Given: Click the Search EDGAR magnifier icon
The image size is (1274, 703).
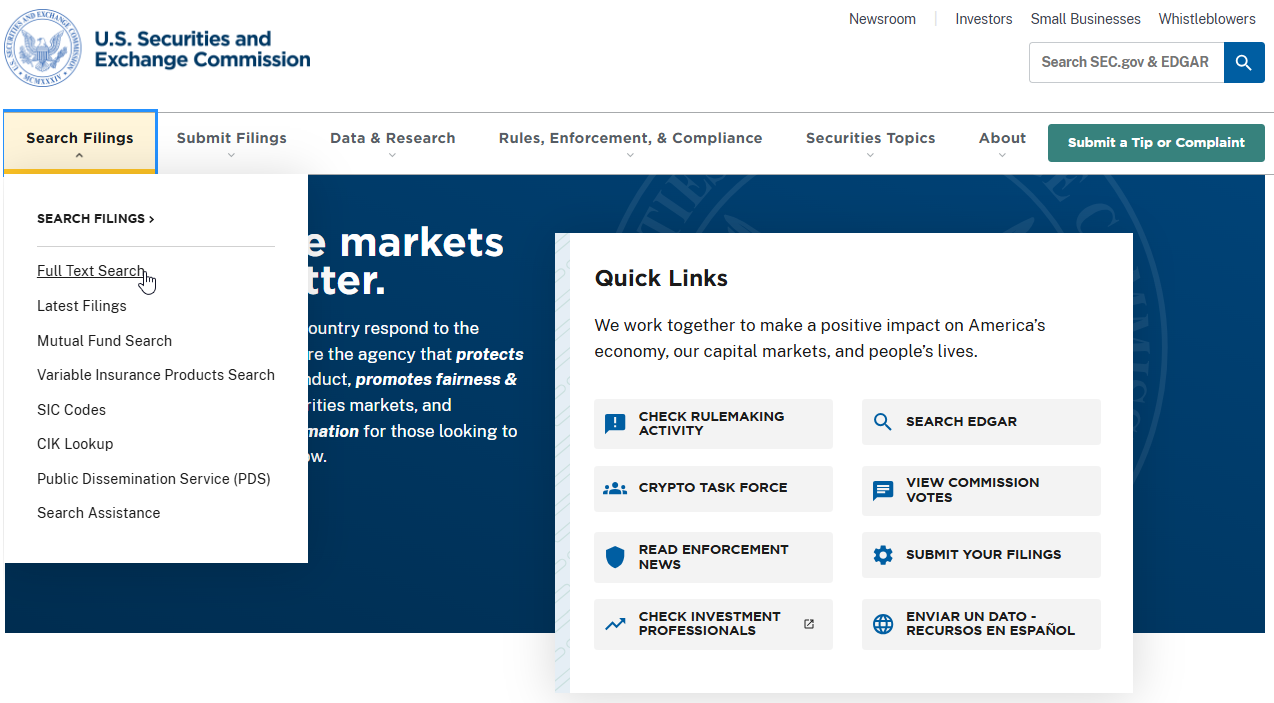Looking at the screenshot, I should coord(882,421).
